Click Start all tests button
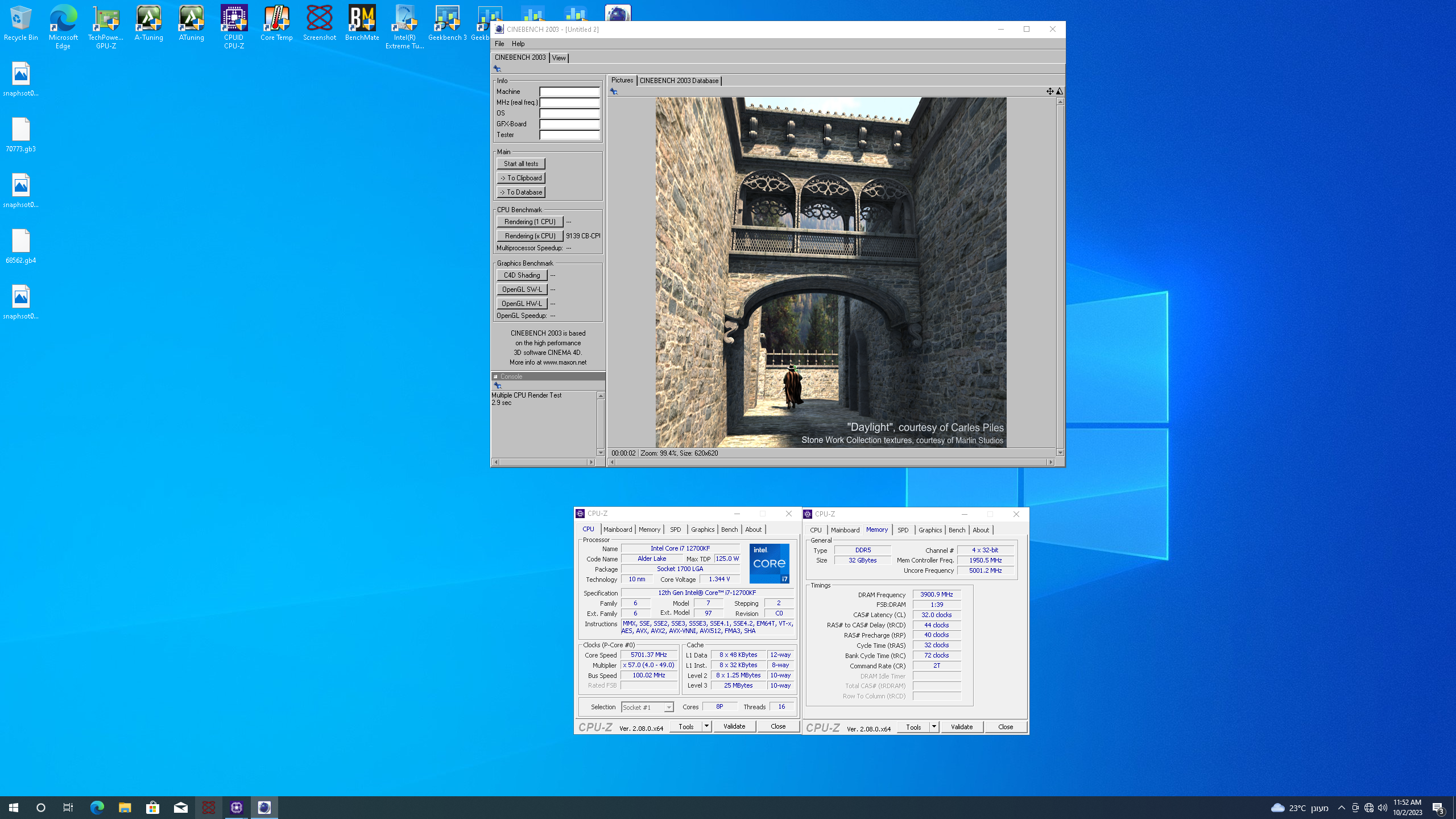 [x=521, y=164]
